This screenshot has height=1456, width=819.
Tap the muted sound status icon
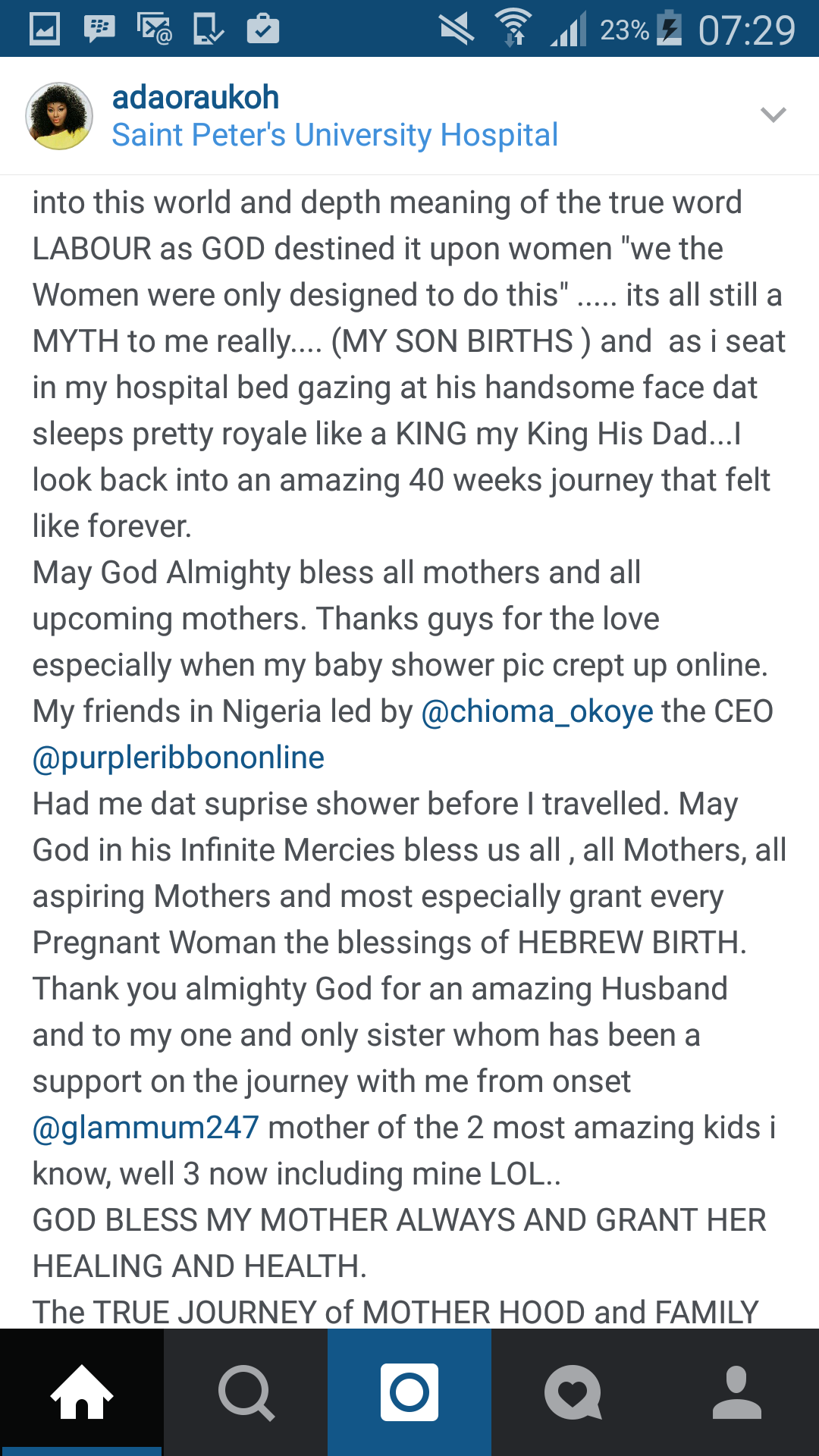coord(457,29)
